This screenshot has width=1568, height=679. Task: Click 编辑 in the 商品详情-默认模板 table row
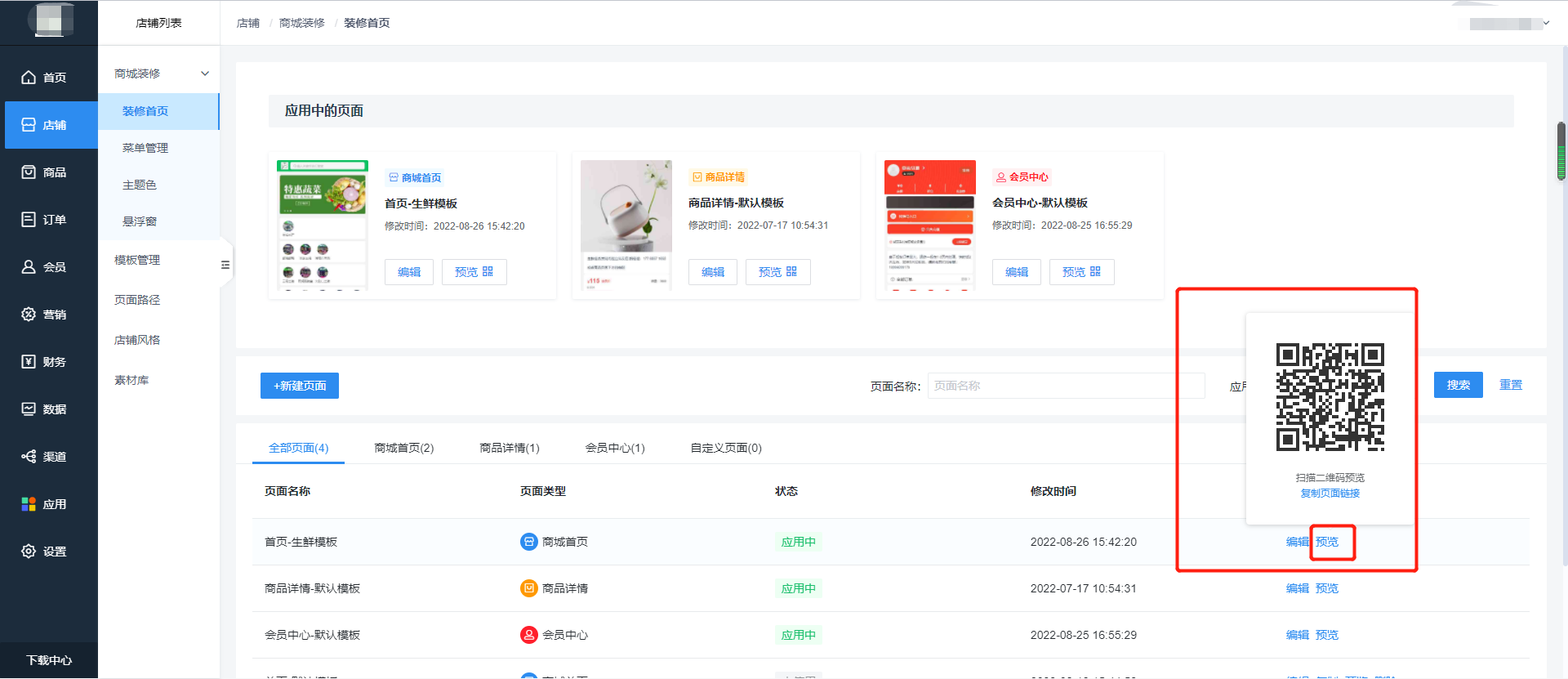(1298, 588)
